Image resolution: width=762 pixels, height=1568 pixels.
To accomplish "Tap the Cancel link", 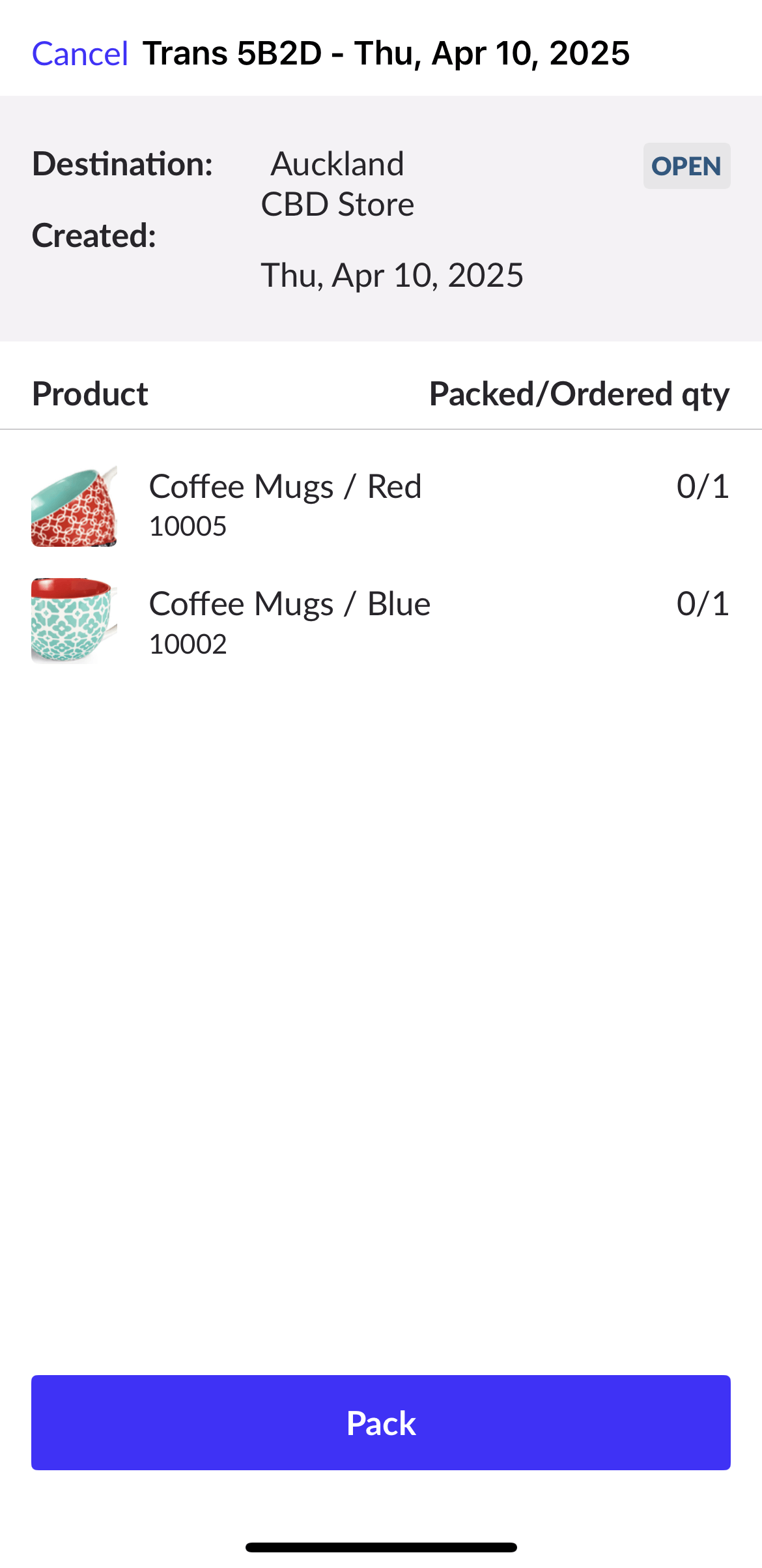I will pos(79,53).
